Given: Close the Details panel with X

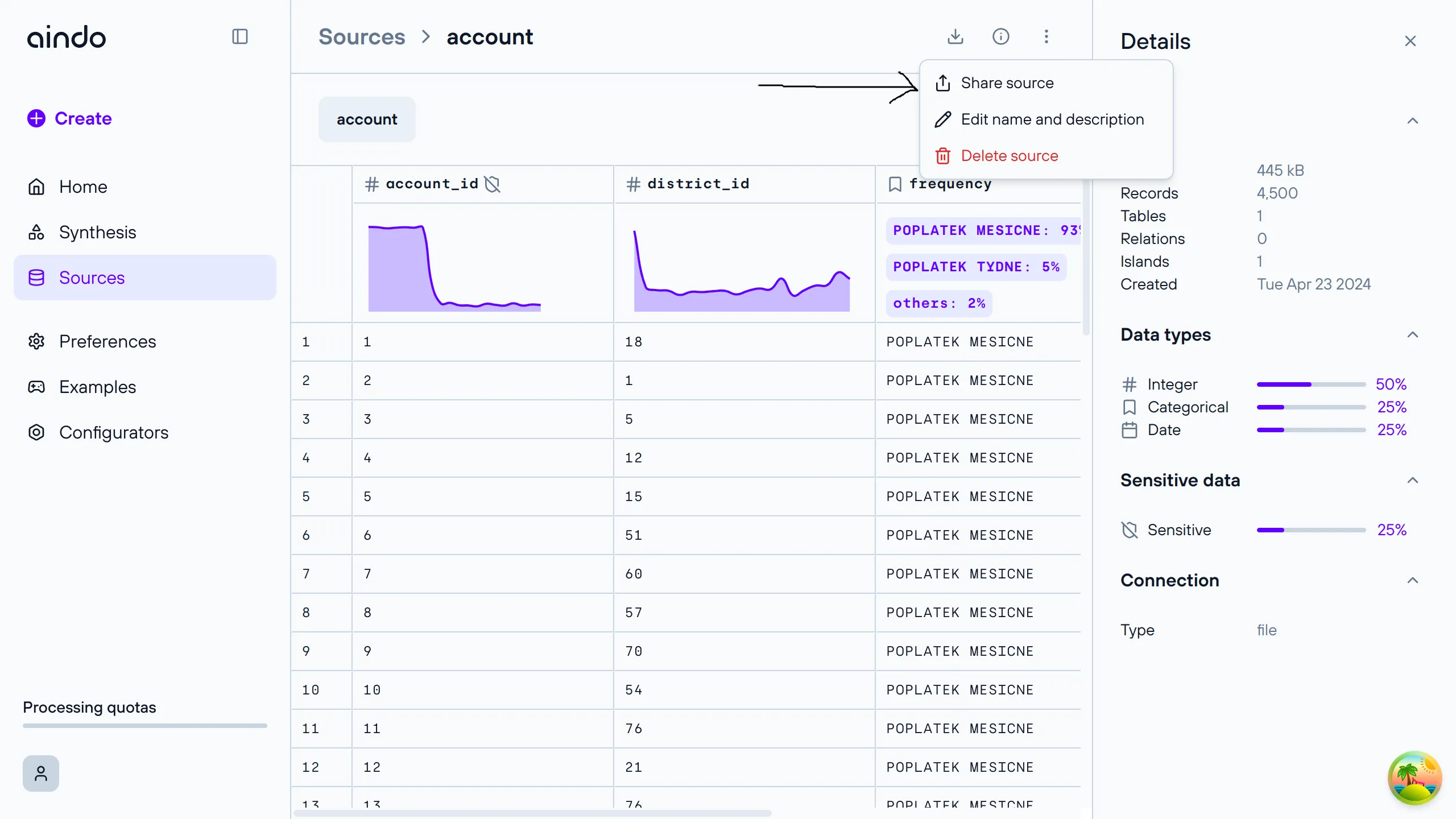Looking at the screenshot, I should pos(1411,41).
